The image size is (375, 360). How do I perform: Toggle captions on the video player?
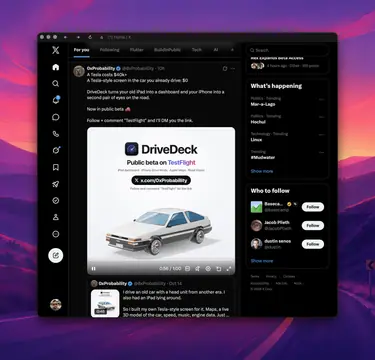point(188,268)
